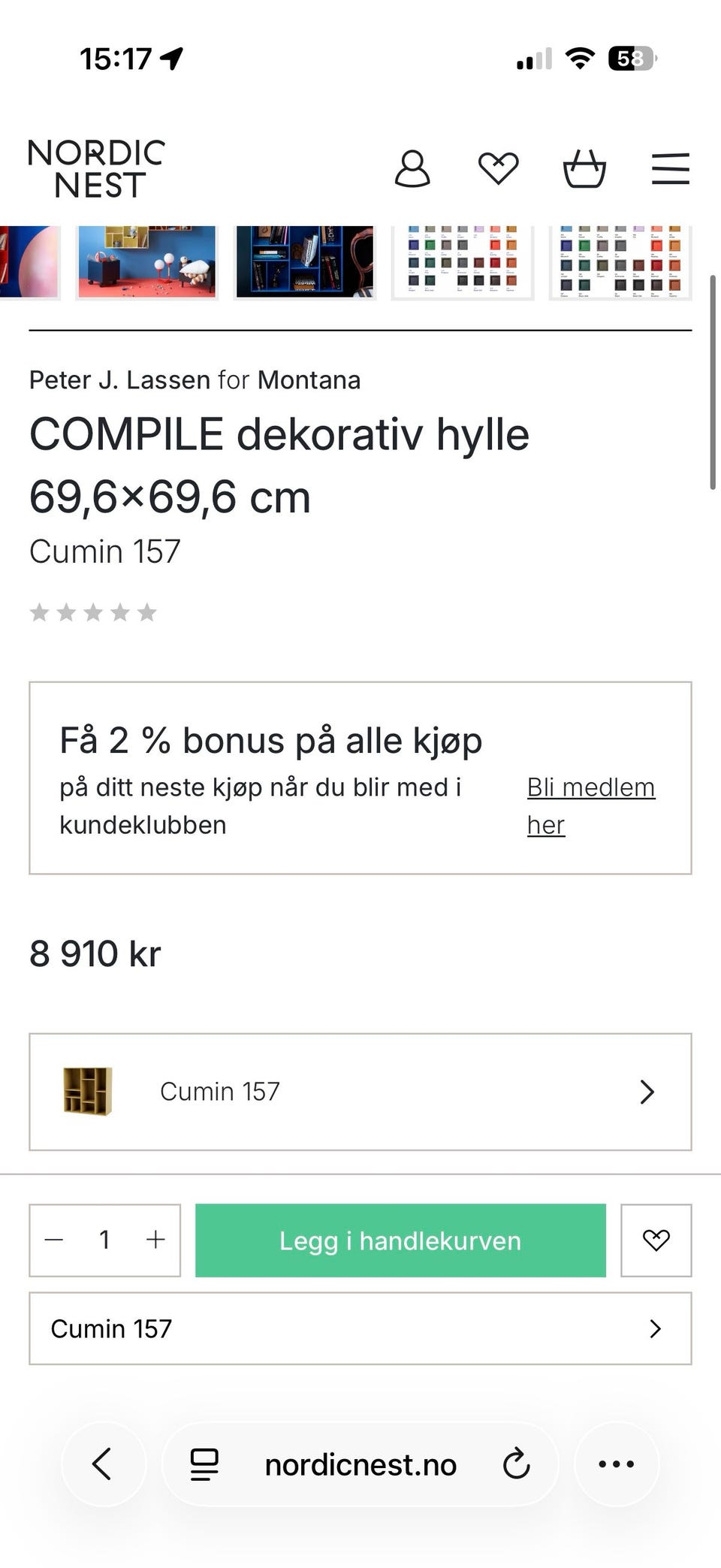Click chevron on the color variant row

(x=647, y=1092)
